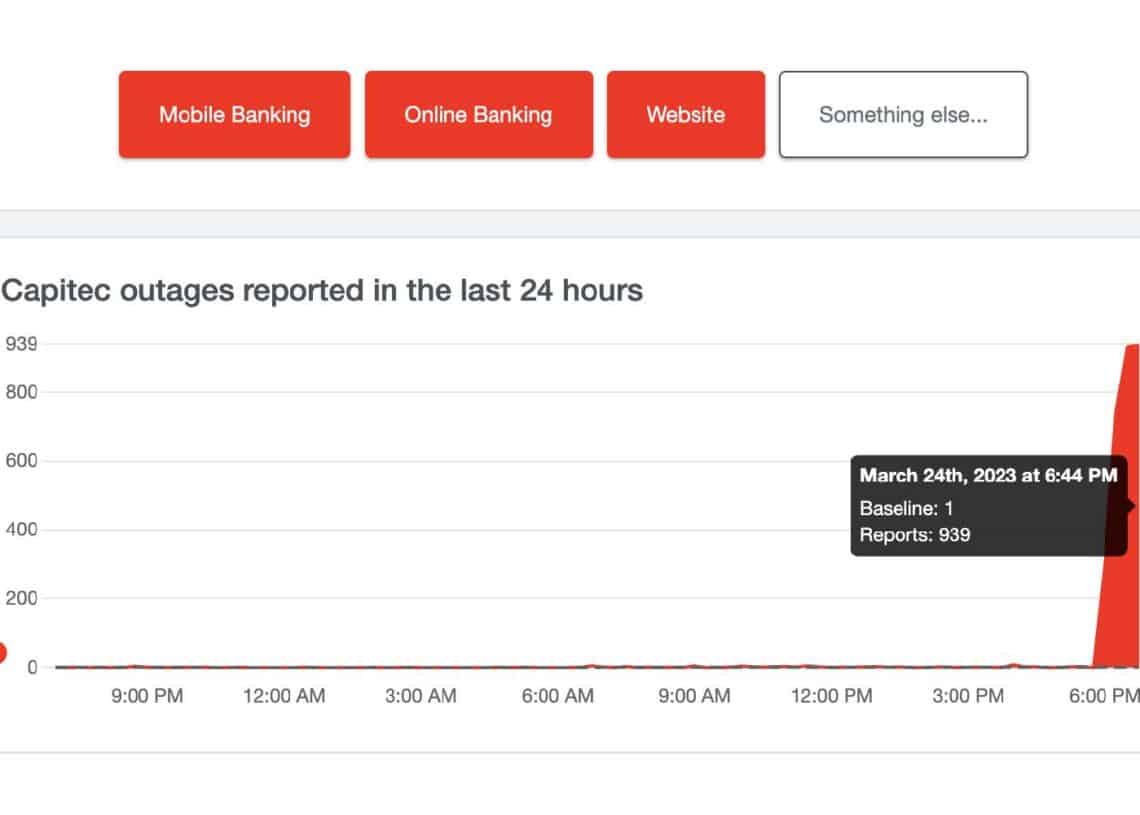Select the Online Banking problem button
1140x815 pixels.
[x=478, y=115]
